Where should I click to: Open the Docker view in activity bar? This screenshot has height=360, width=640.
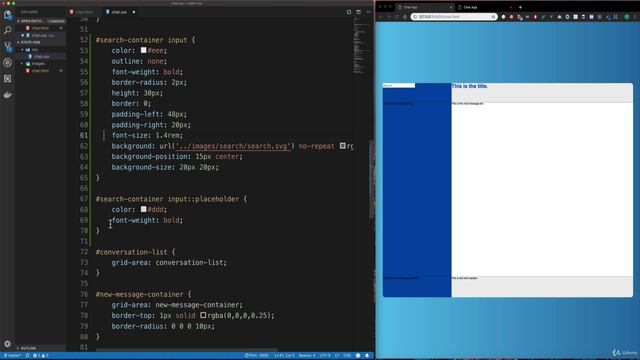tap(7, 95)
